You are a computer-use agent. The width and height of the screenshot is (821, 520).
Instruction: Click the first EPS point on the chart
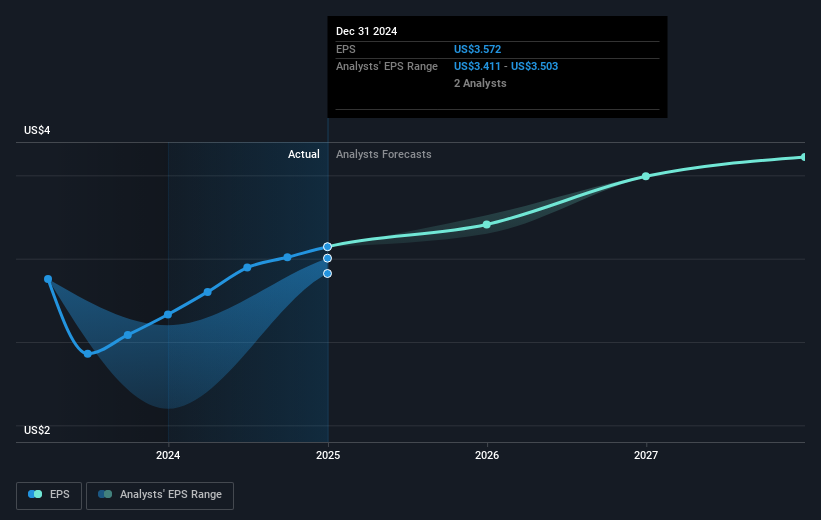tap(48, 279)
